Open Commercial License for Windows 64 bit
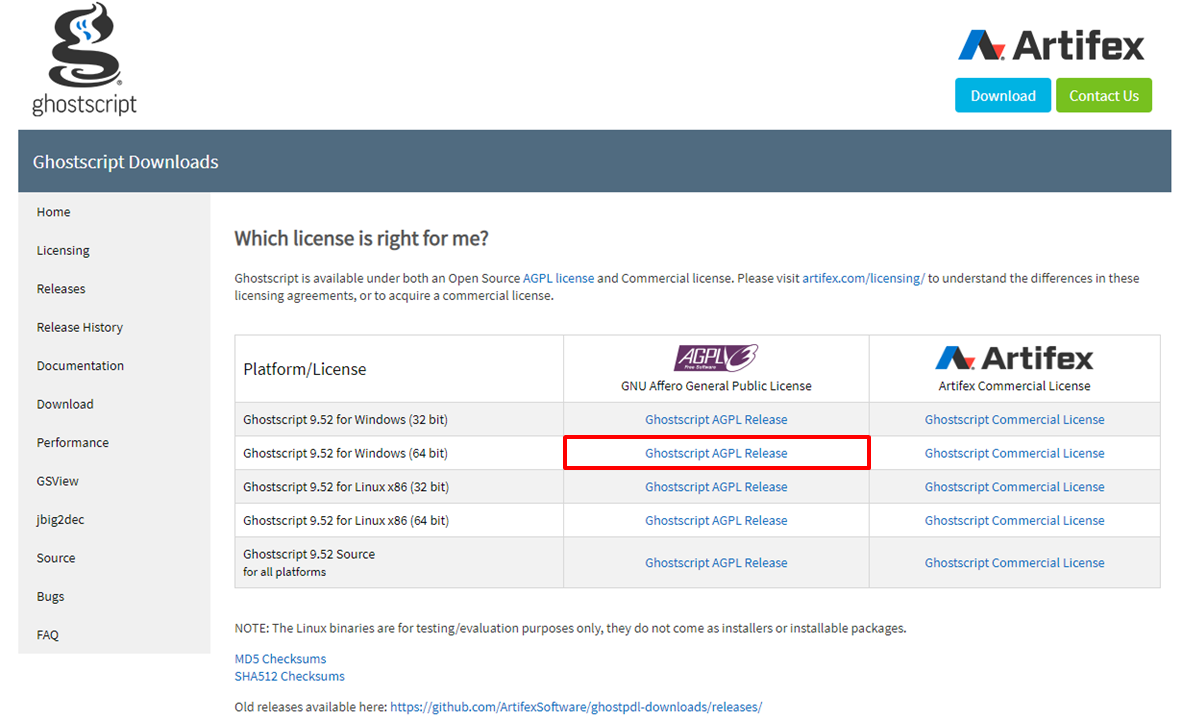 1014,453
